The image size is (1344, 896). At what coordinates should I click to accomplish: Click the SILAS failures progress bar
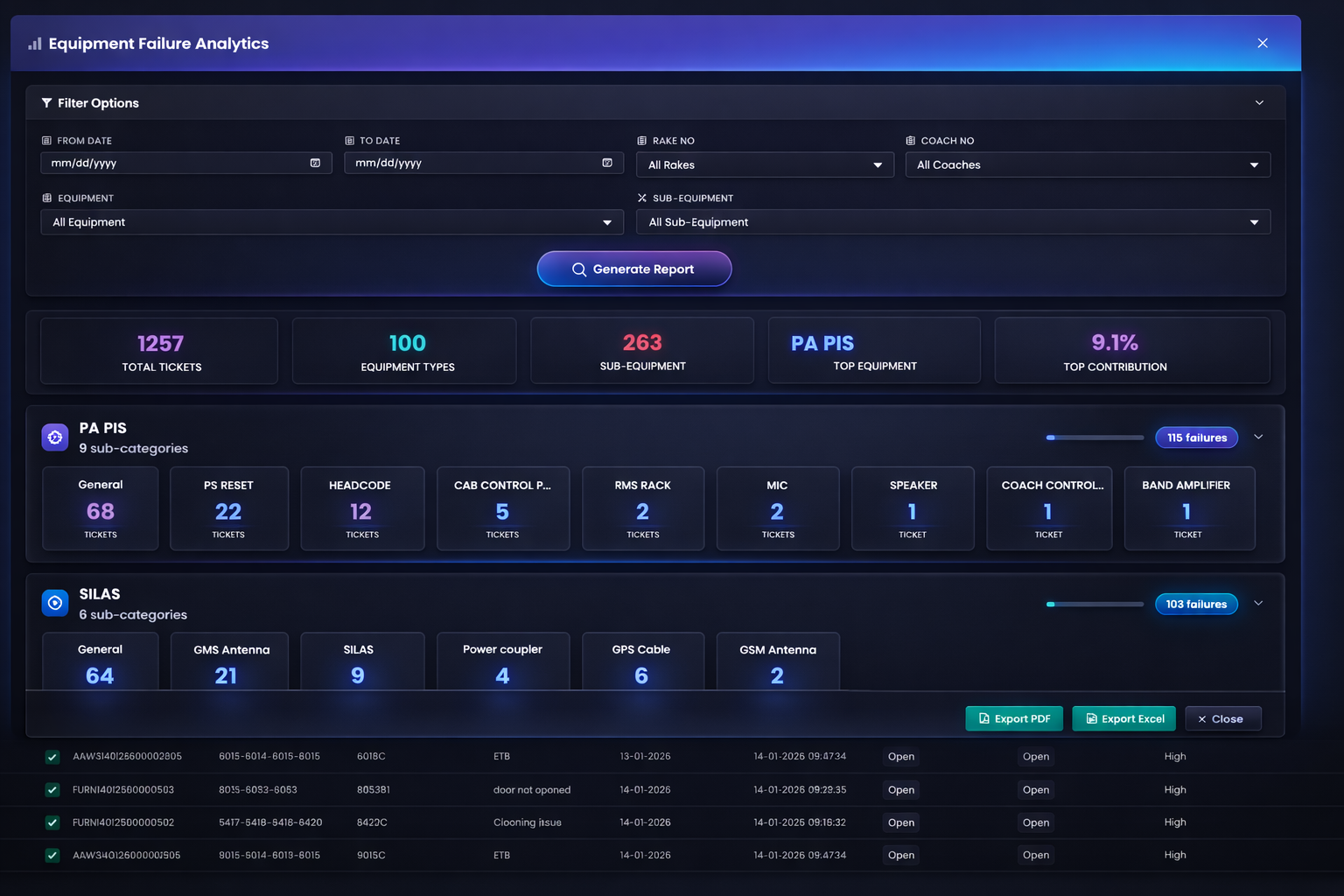[x=1095, y=604]
